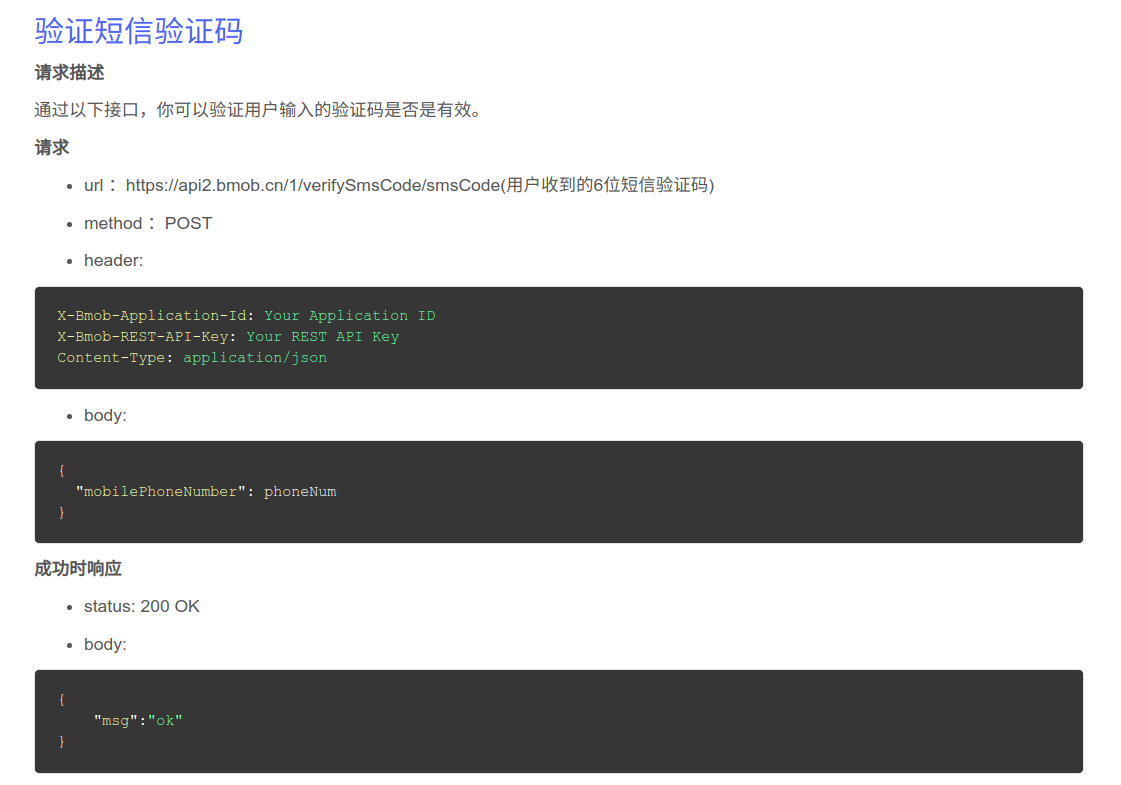Click the heading 验证短信验证码
1121x785 pixels.
[x=139, y=31]
